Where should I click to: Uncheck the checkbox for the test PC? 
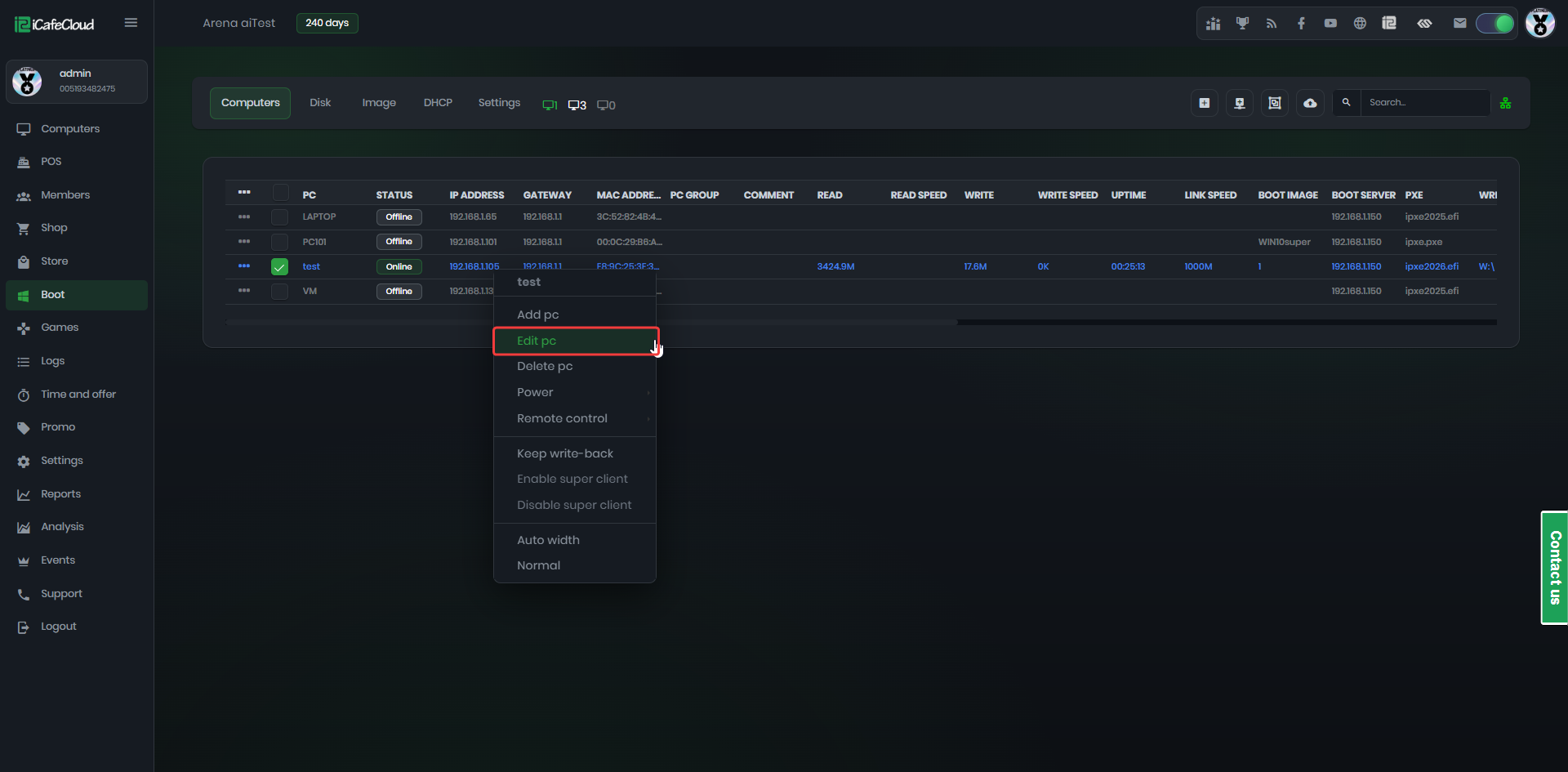279,267
